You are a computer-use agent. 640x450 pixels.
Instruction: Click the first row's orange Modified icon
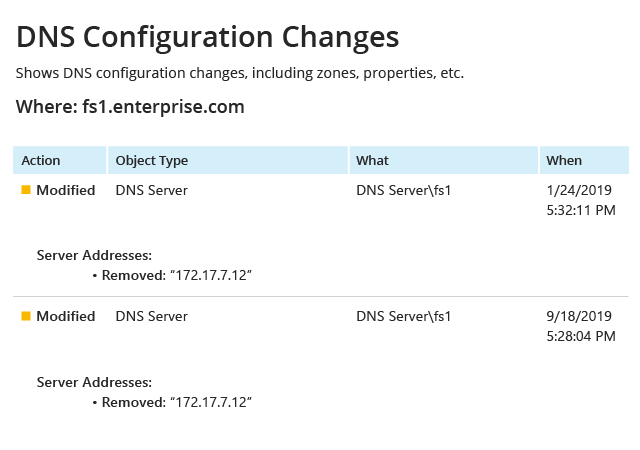26,190
